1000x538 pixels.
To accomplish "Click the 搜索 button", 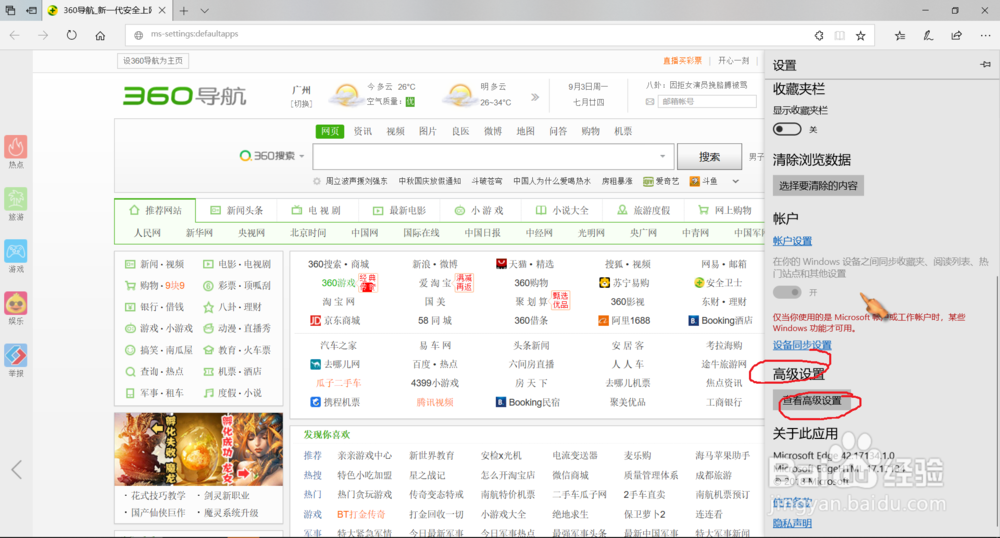I will 709,156.
